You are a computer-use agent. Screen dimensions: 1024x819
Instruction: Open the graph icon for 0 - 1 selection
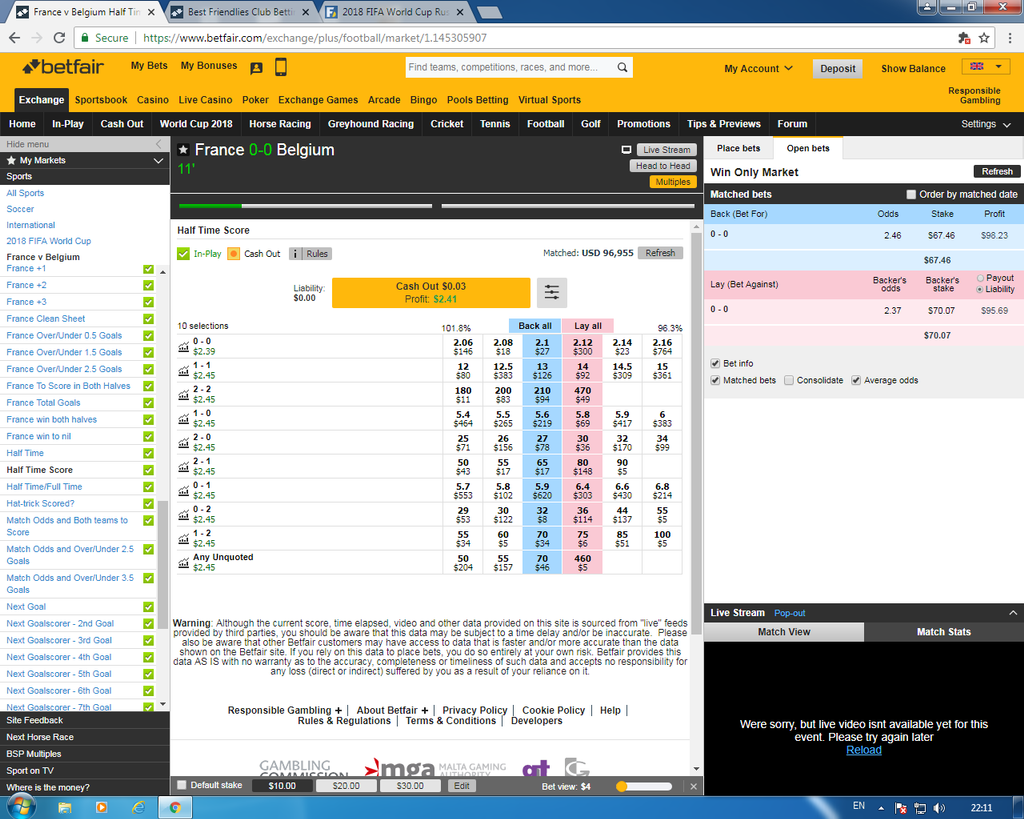tap(184, 490)
